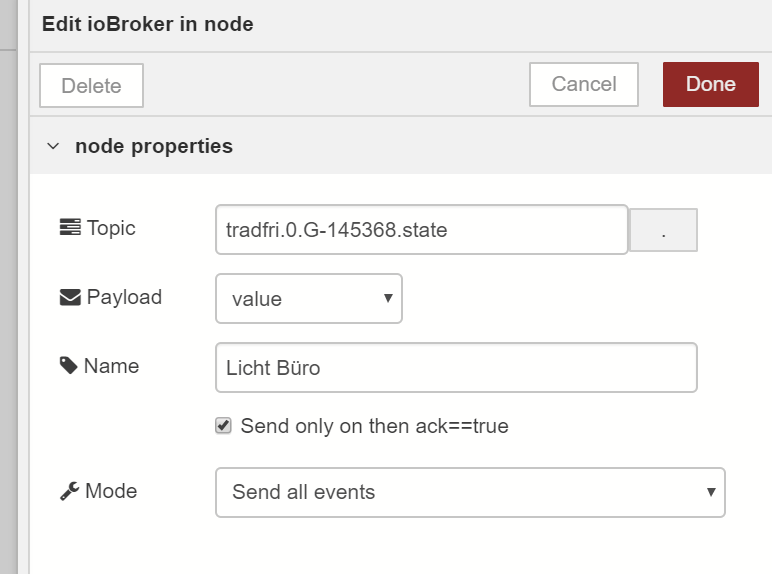Click the Cancel button
Screen dimensions: 772x574
click(x=584, y=84)
